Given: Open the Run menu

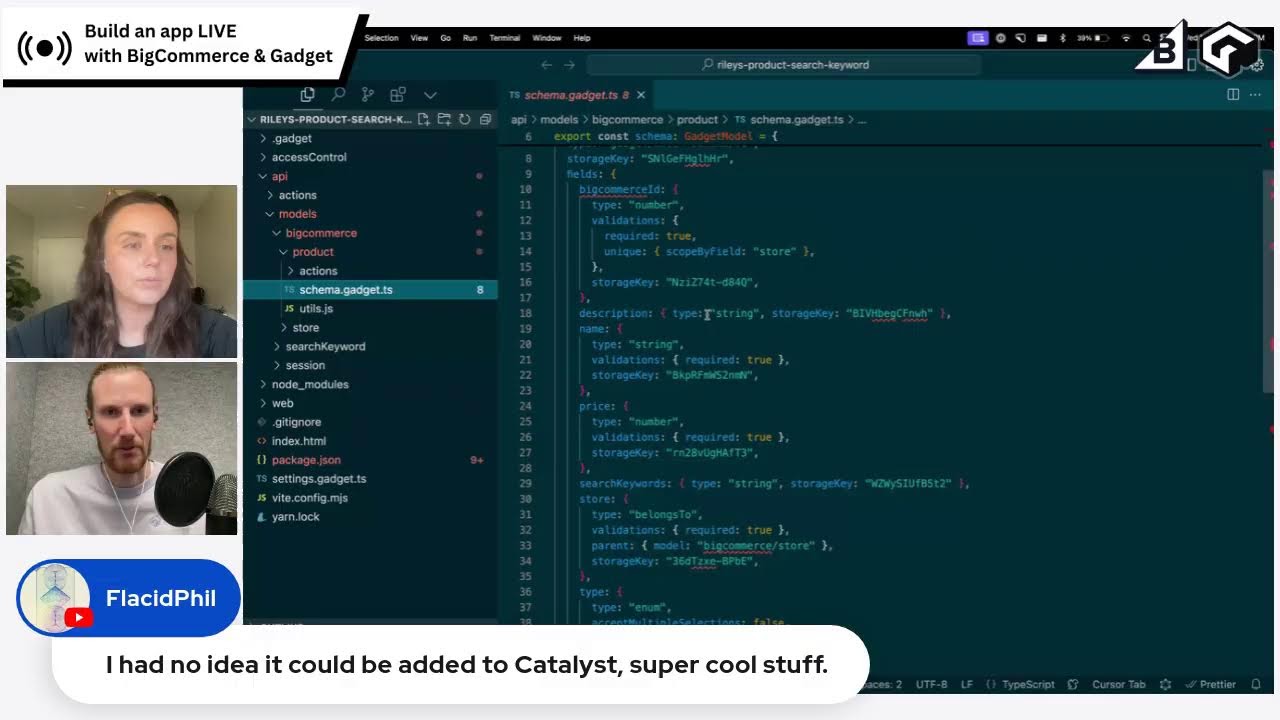Looking at the screenshot, I should [x=470, y=38].
